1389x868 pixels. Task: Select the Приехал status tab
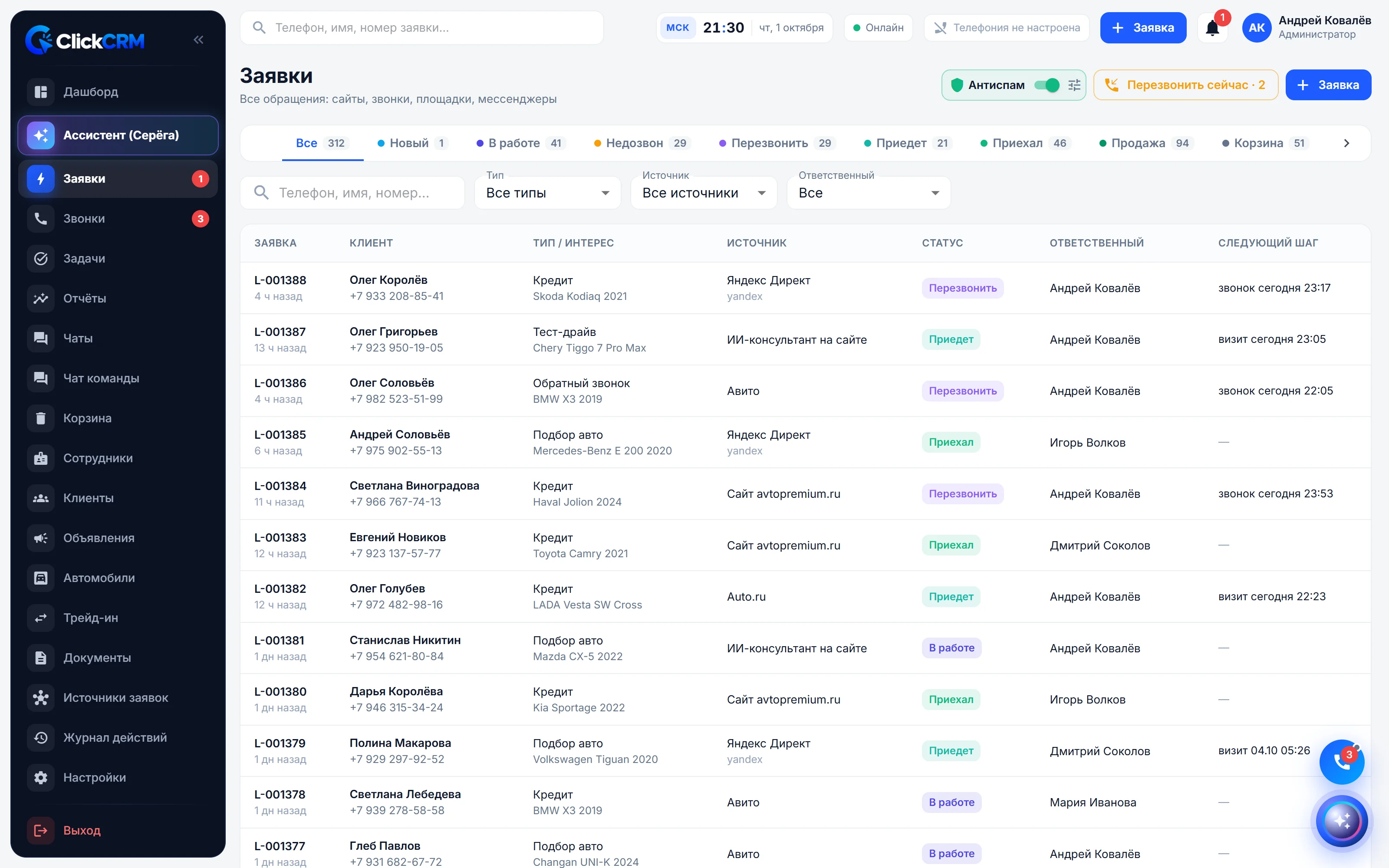coord(1025,143)
